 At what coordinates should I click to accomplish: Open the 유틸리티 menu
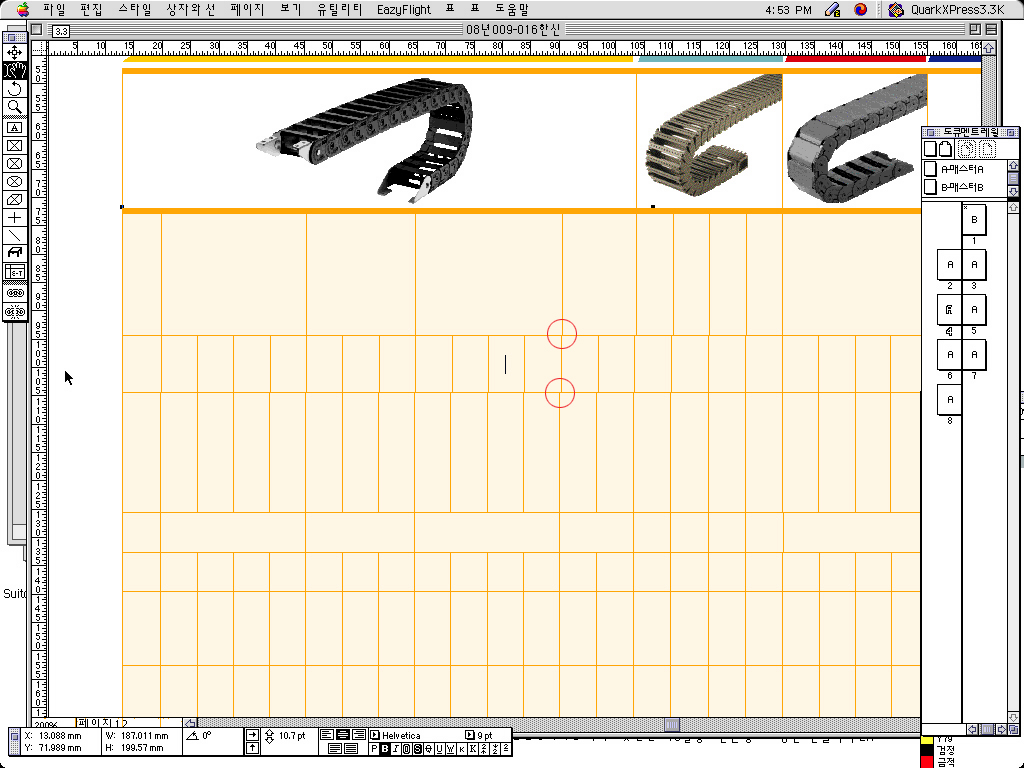click(336, 9)
